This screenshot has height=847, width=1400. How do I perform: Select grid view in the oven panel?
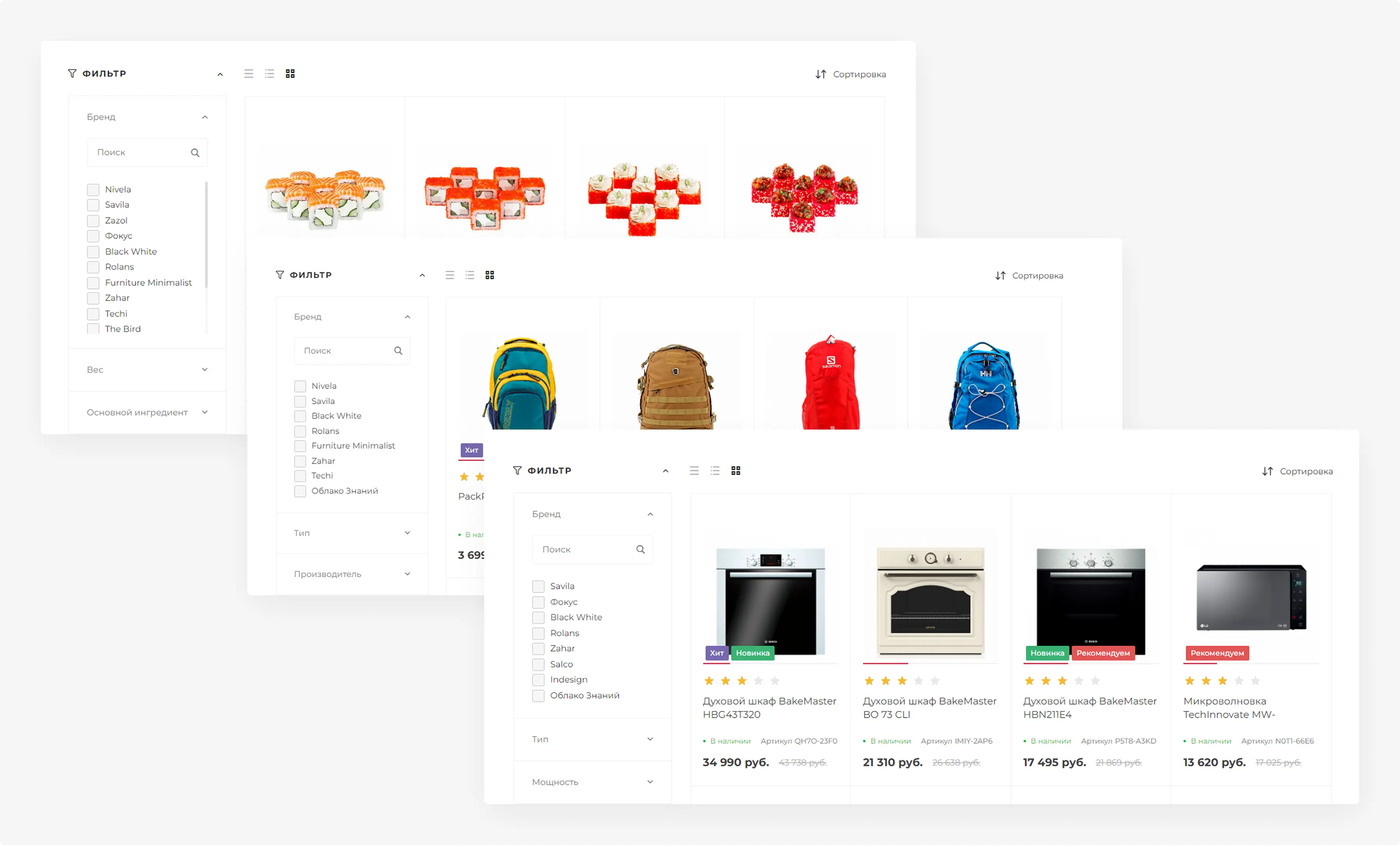[x=735, y=471]
